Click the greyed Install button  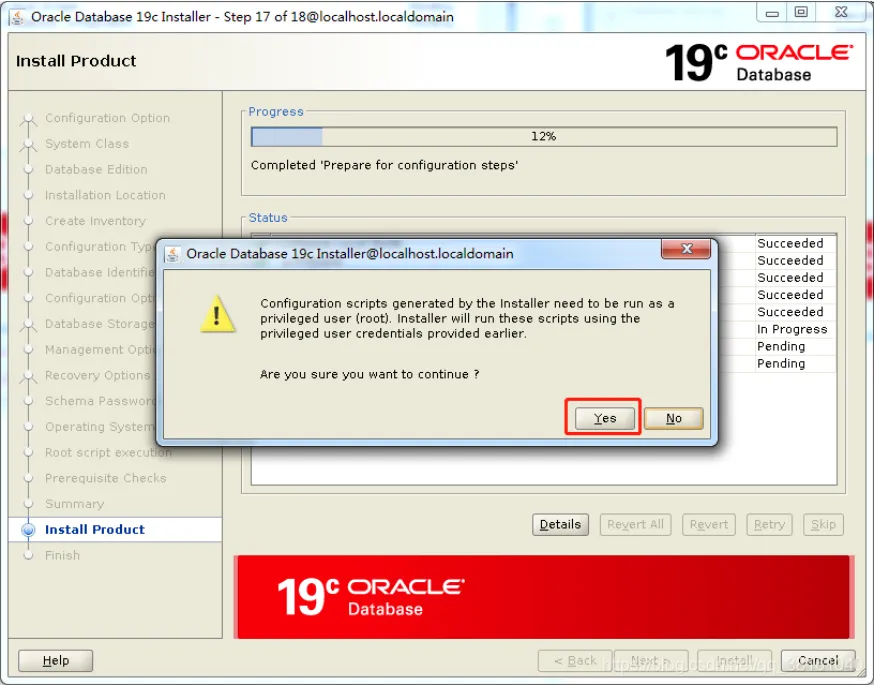tap(734, 660)
